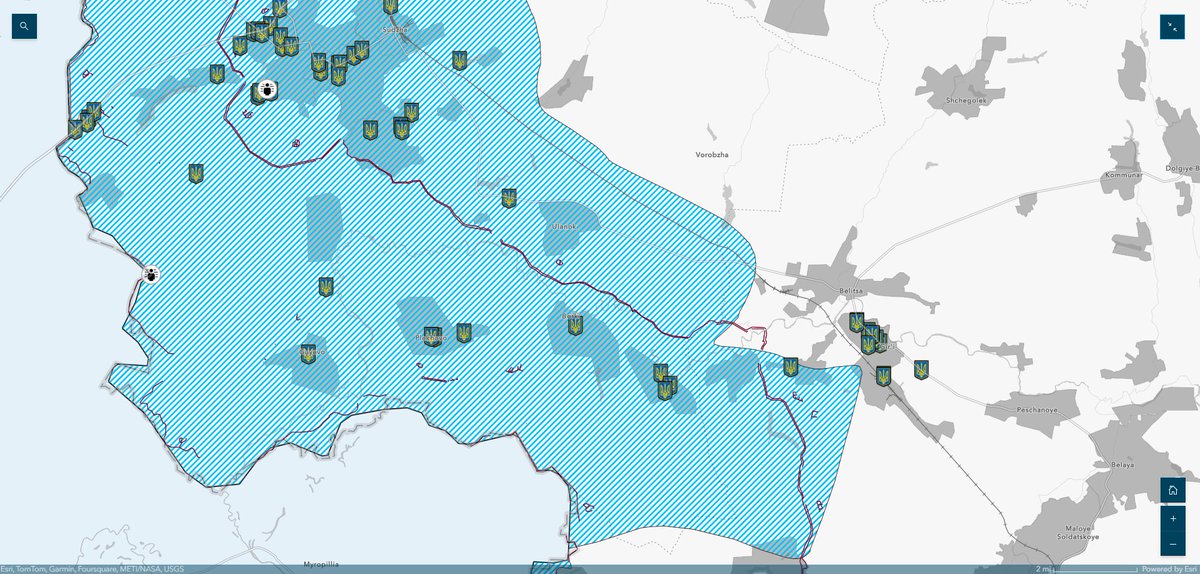
Task: Click the Sudzha town label
Action: [x=395, y=30]
